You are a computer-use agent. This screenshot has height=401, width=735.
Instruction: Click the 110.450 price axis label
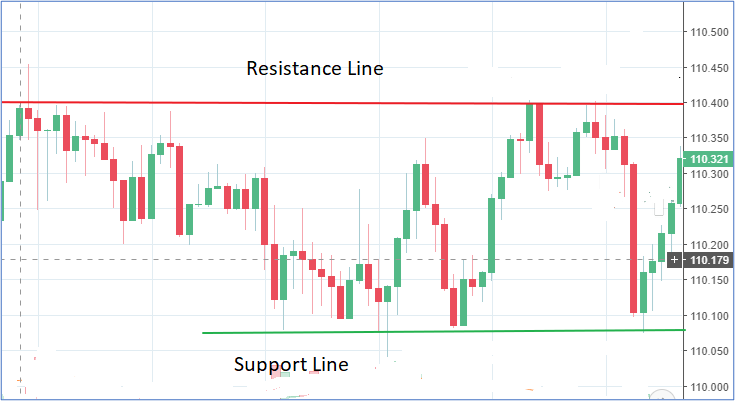[x=709, y=68]
